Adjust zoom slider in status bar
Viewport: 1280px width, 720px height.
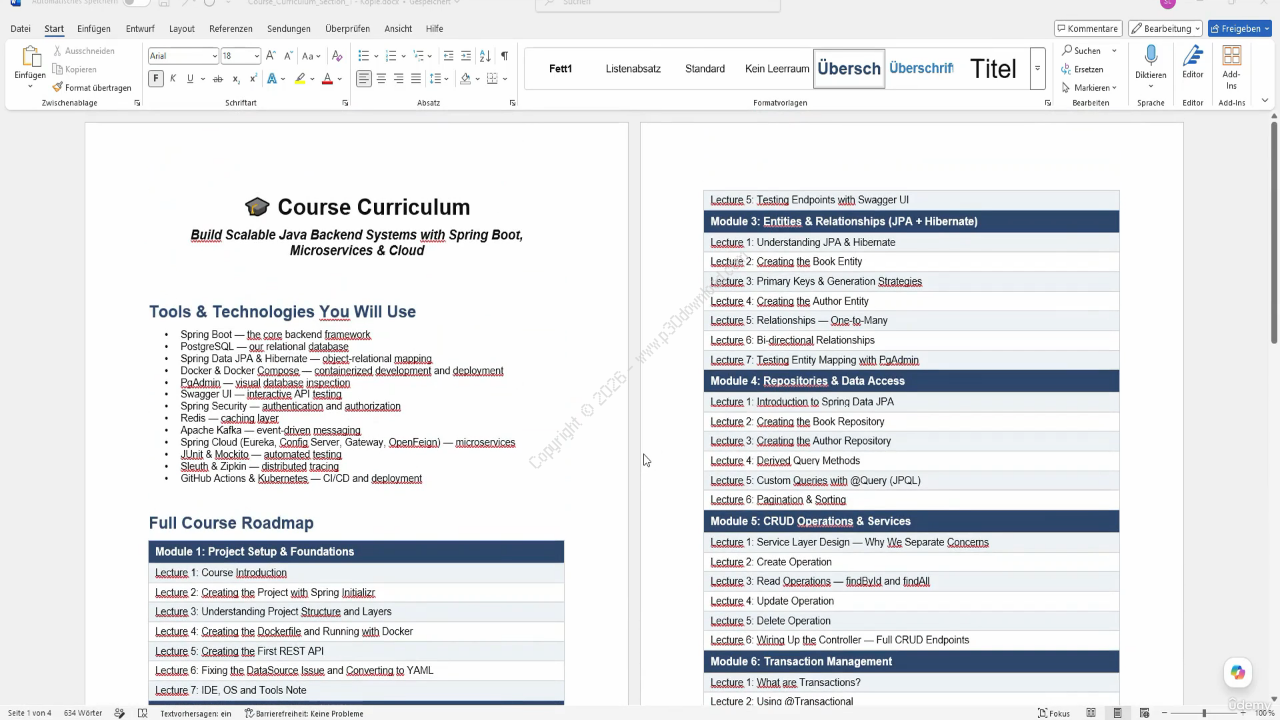tap(1204, 713)
